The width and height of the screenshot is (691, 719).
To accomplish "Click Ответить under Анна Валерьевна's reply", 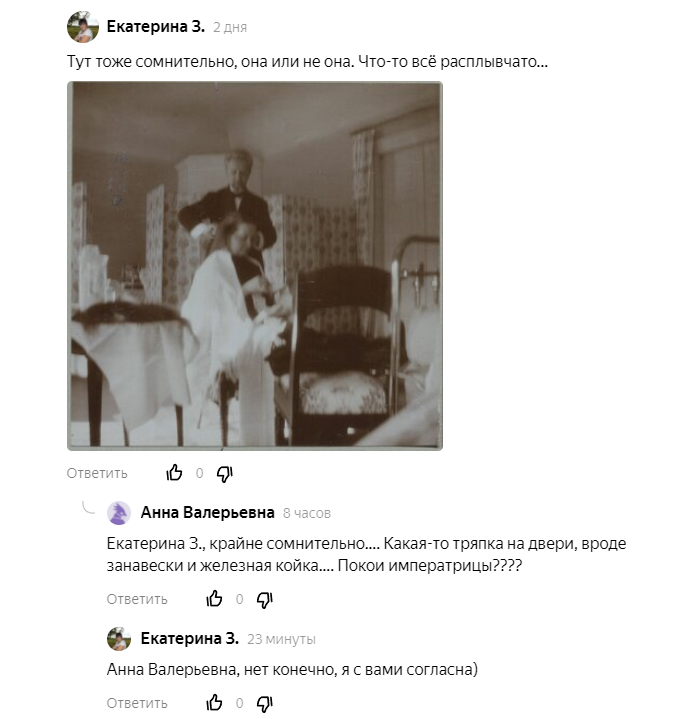I will (x=137, y=599).
